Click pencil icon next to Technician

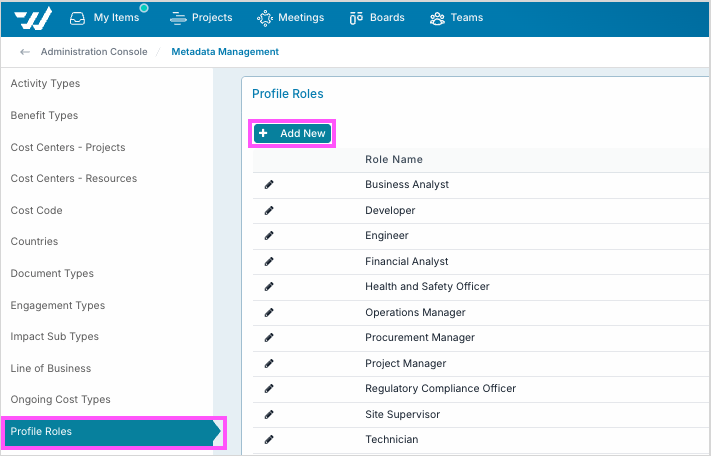pos(269,440)
